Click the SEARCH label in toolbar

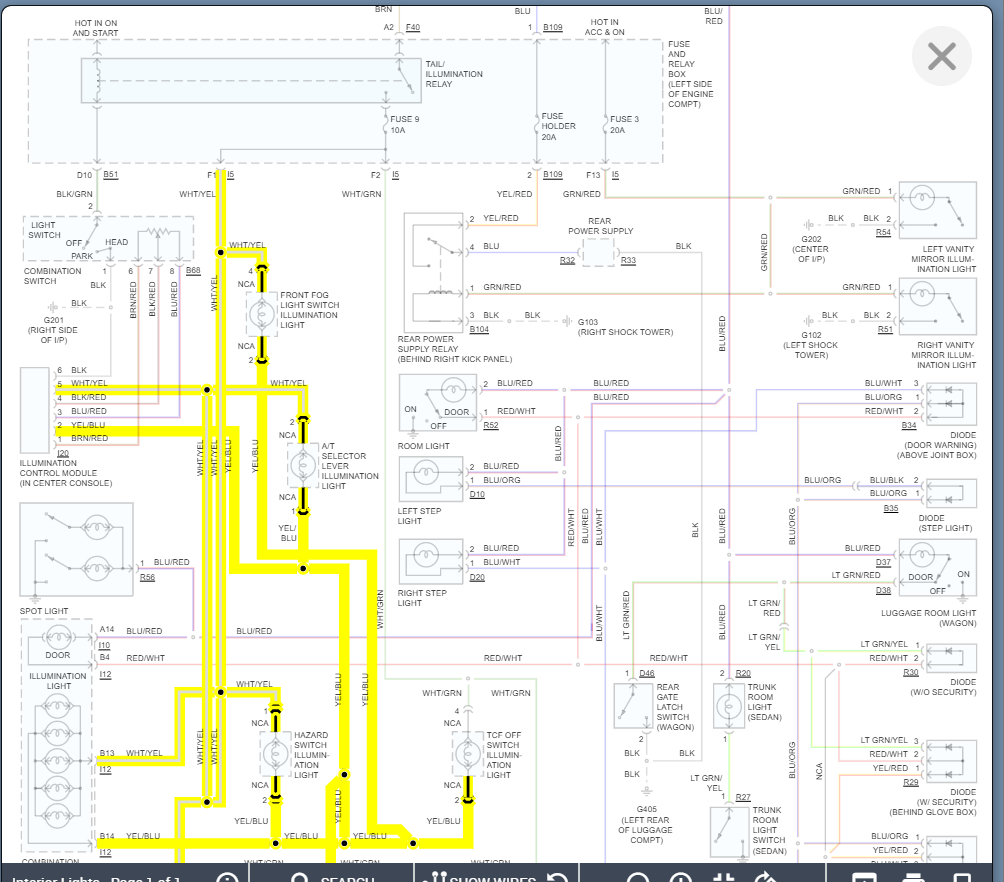pyautogui.click(x=347, y=878)
